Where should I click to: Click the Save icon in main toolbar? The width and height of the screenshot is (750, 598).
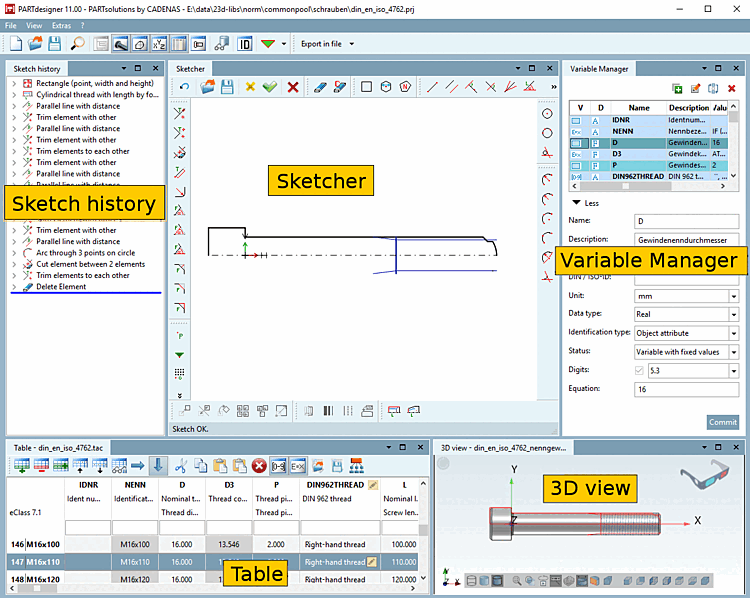(x=54, y=44)
